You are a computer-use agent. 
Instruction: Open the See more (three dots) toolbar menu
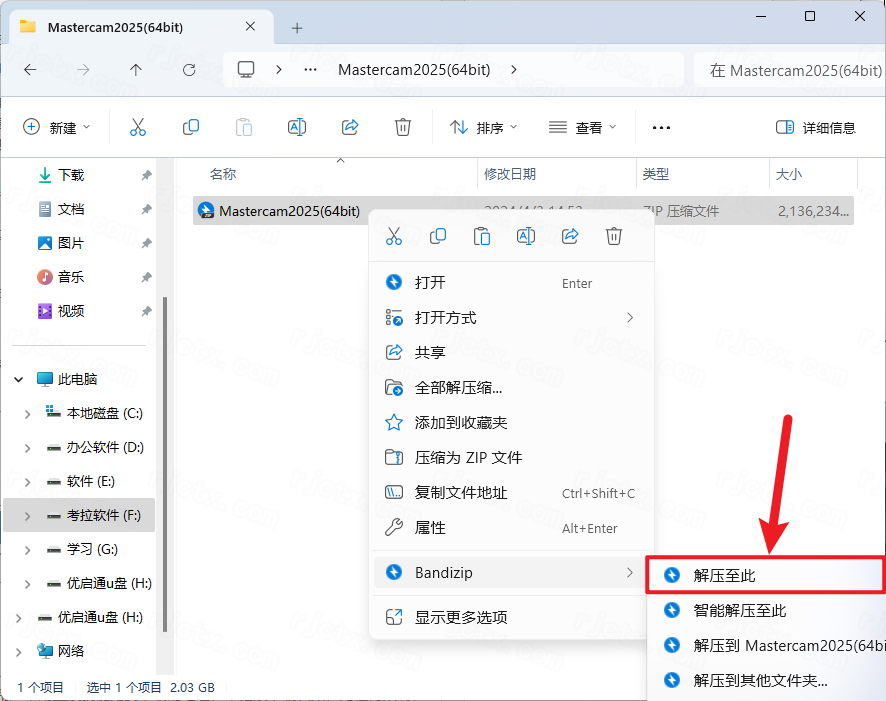tap(661, 128)
